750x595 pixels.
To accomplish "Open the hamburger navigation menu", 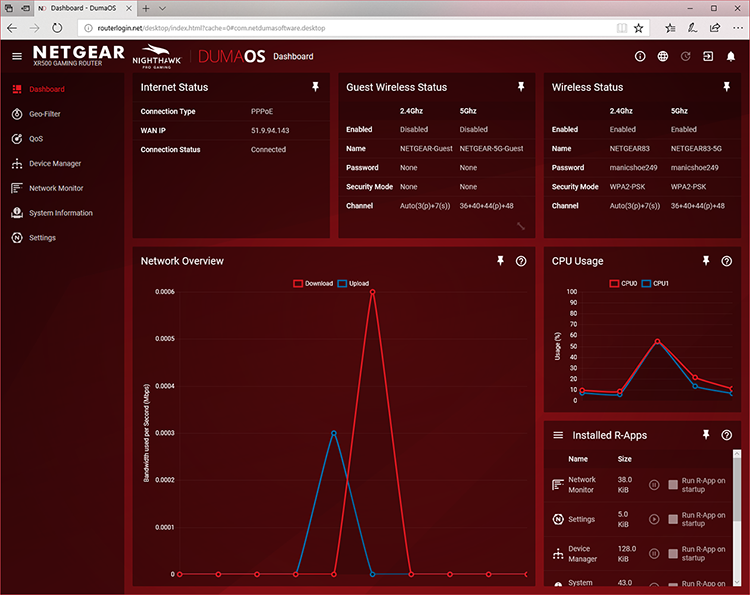I will click(x=17, y=56).
